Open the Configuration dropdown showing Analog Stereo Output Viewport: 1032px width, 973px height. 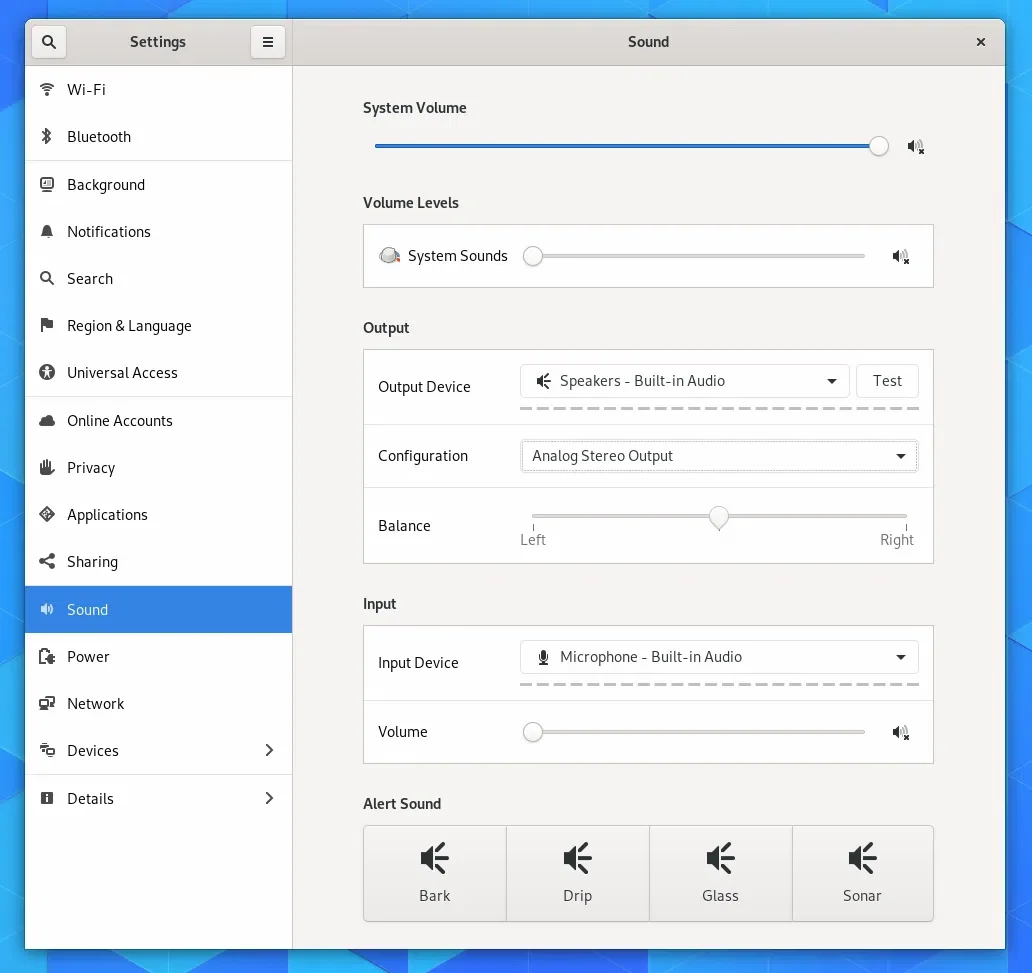tap(718, 455)
